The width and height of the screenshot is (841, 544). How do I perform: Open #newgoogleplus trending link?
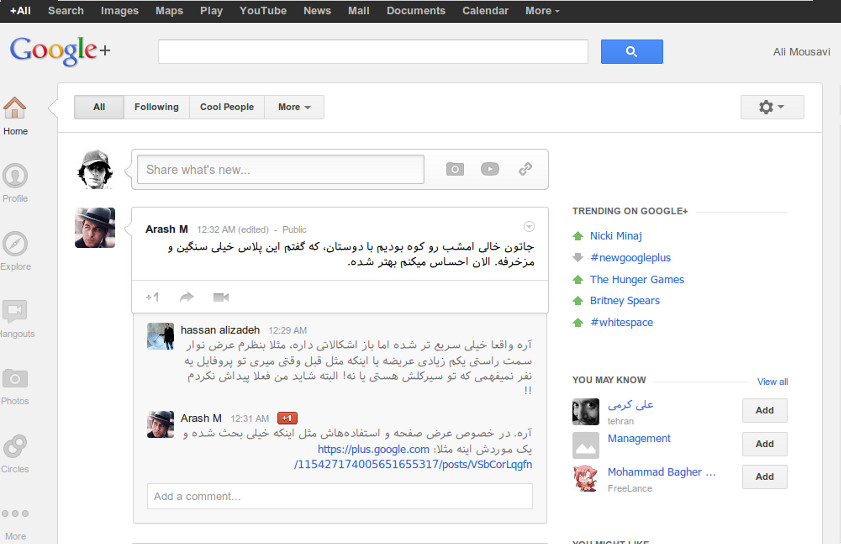[x=630, y=258]
